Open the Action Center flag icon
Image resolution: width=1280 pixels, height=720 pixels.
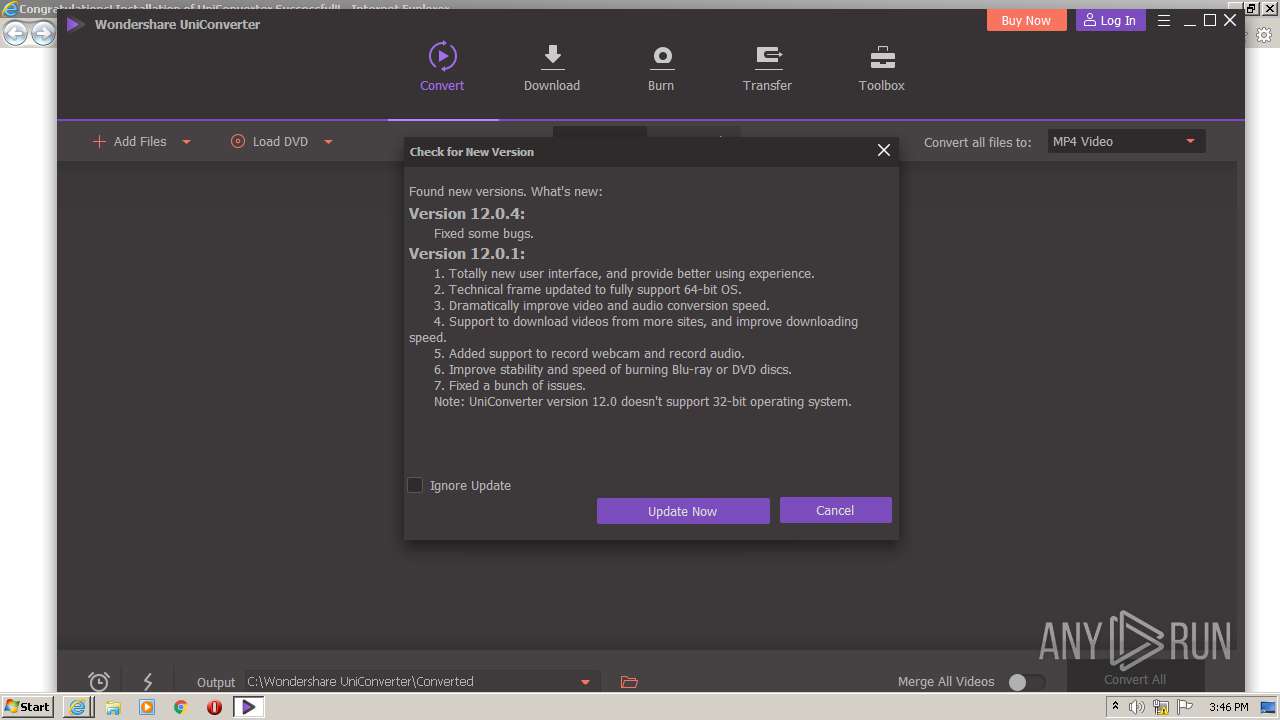coord(1184,707)
